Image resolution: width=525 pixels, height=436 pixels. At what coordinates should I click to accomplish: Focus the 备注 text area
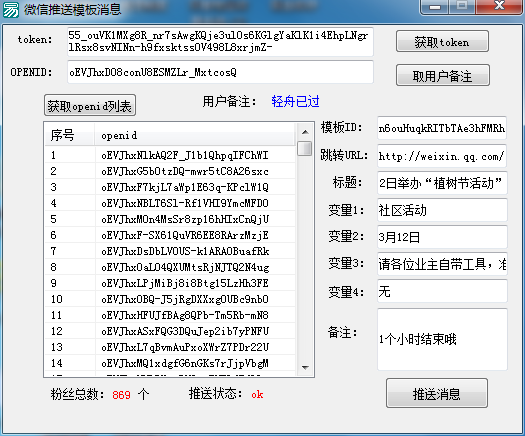442,340
